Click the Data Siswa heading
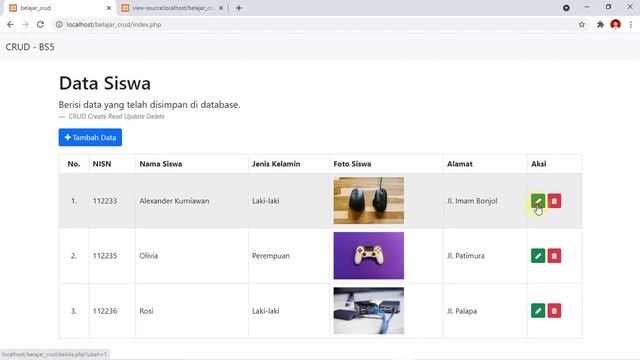Image resolution: width=640 pixels, height=360 pixels. point(105,83)
